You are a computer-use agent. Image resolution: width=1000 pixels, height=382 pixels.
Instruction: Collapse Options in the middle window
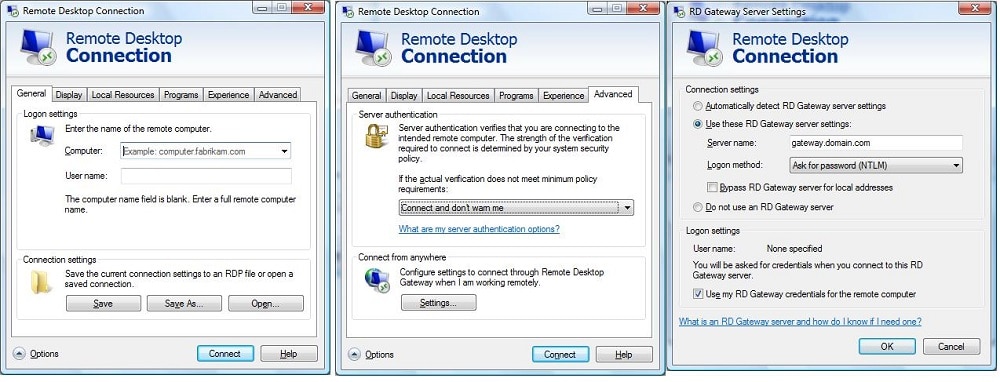click(372, 355)
